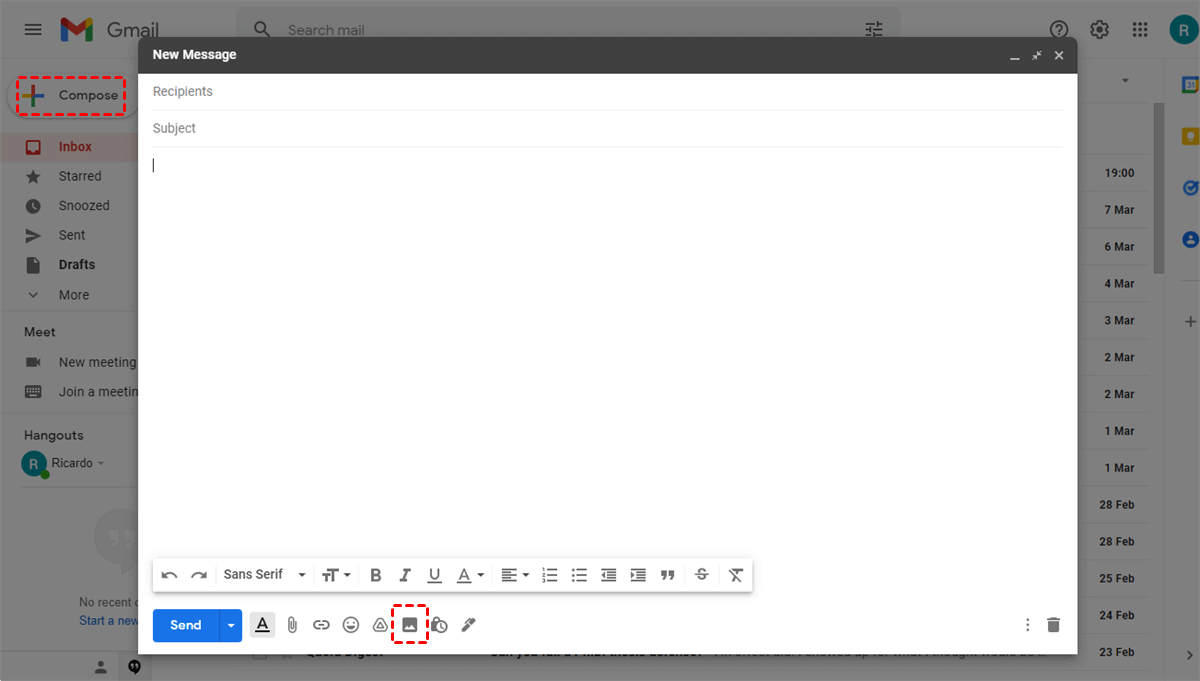Insert an emoji

tap(351, 625)
